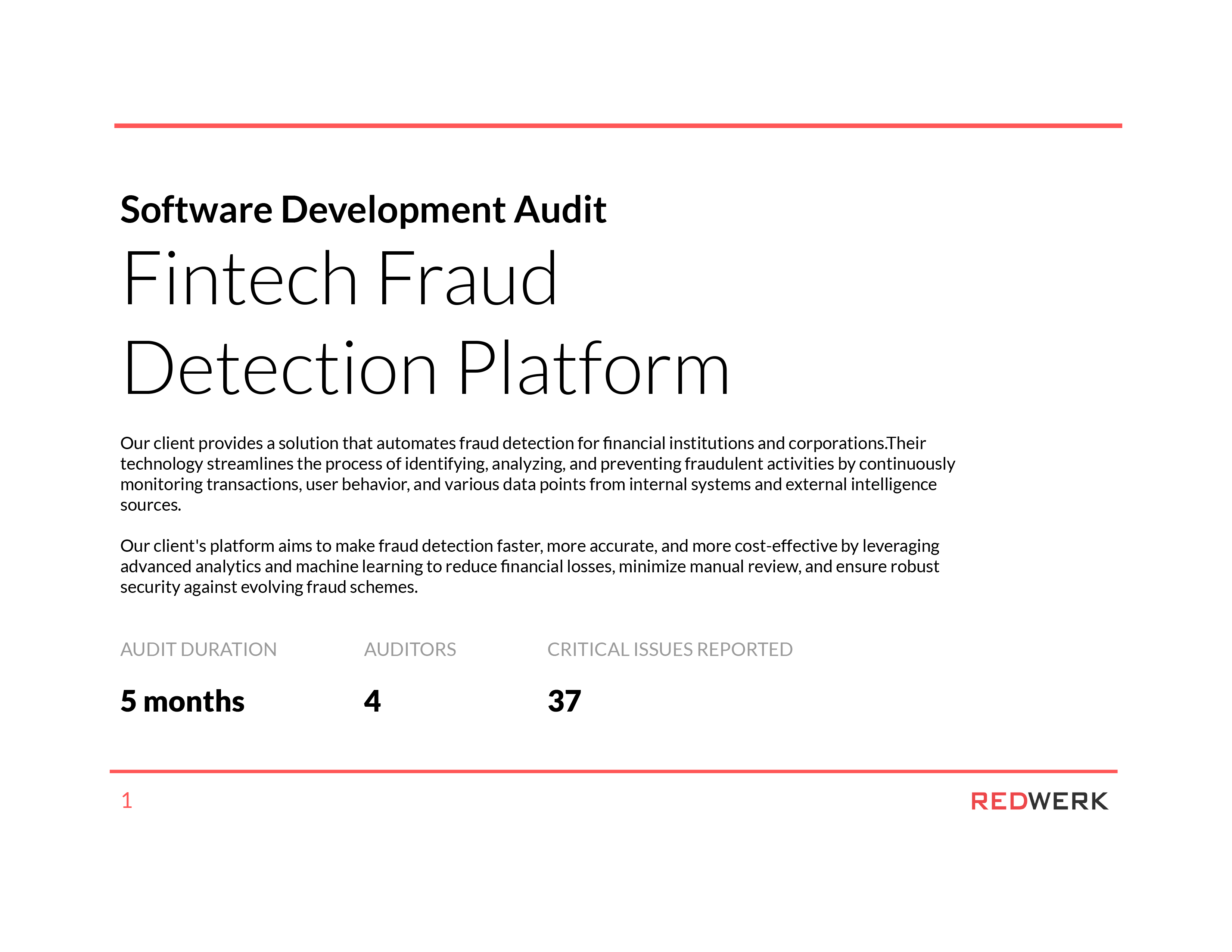Click the paragraph starting 'Our client's platform aims'
Screen dimensions: 1232x952
[x=530, y=566]
